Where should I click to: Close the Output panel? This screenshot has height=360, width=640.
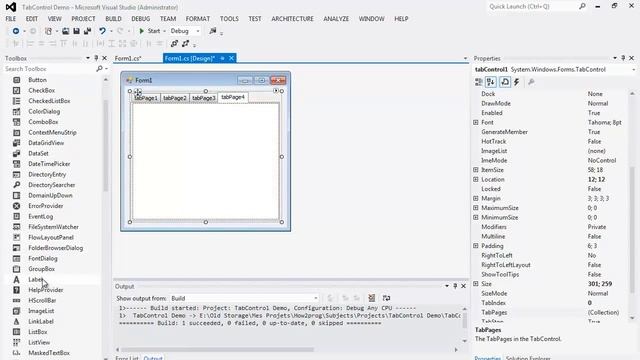point(463,286)
